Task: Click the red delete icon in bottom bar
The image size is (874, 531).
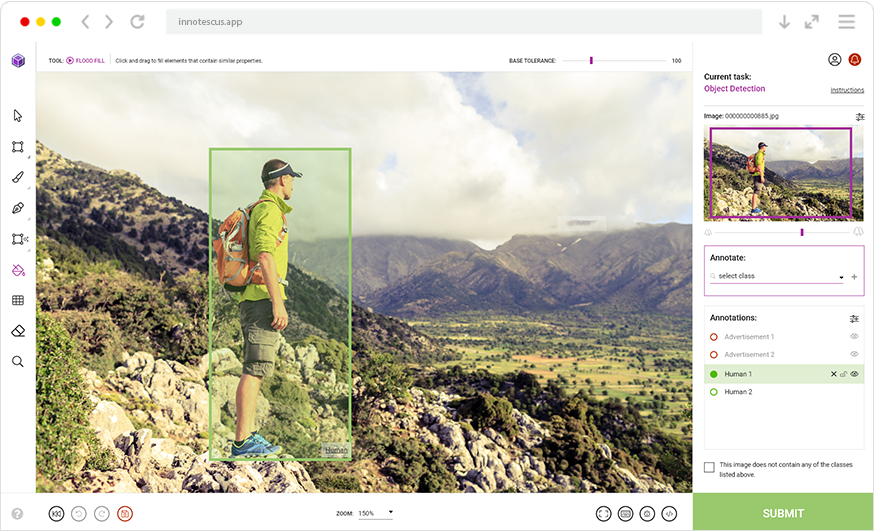Action: pos(125,513)
